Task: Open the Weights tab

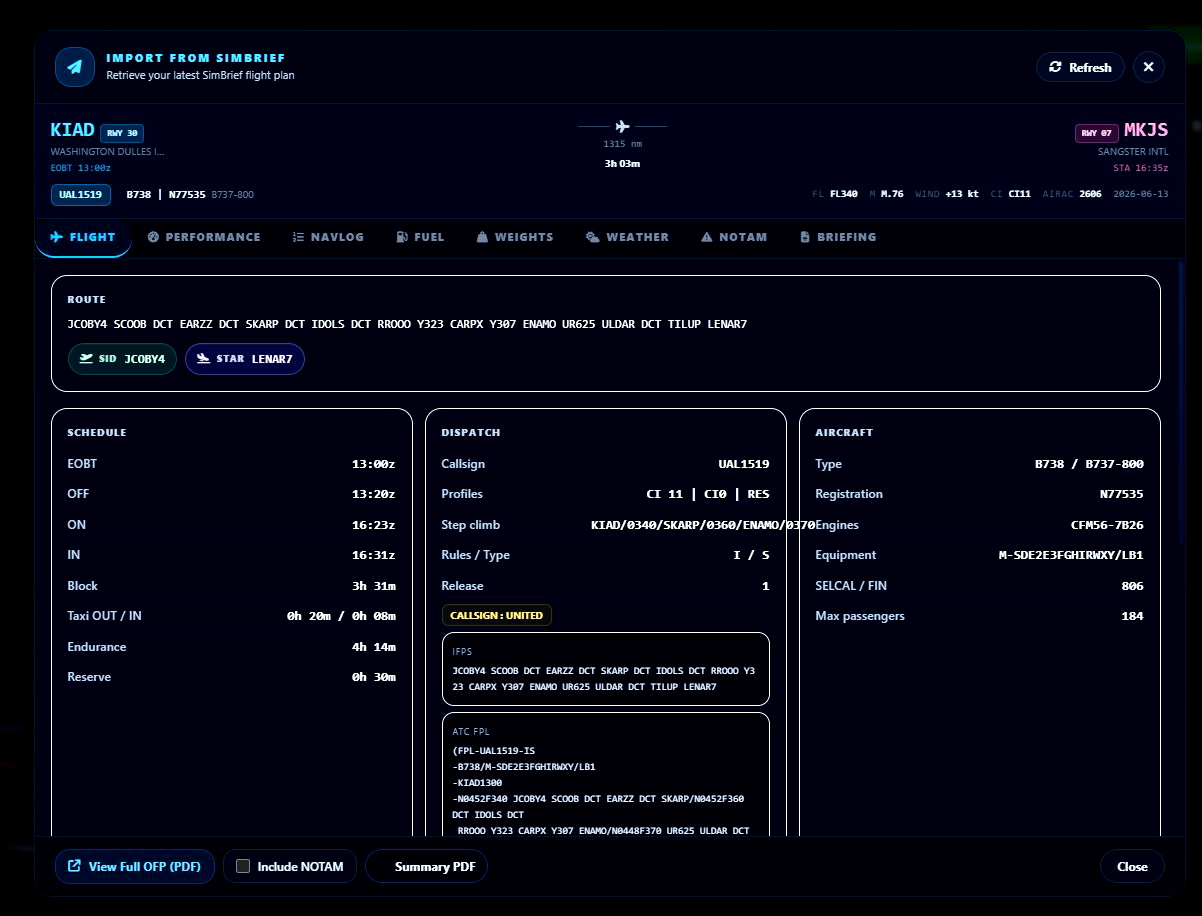Action: click(515, 238)
